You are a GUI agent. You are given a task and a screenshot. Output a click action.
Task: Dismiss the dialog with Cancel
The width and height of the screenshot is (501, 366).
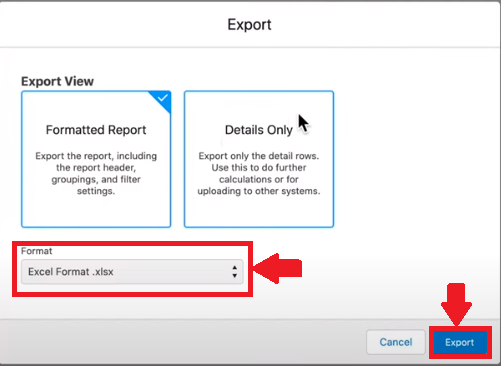396,342
